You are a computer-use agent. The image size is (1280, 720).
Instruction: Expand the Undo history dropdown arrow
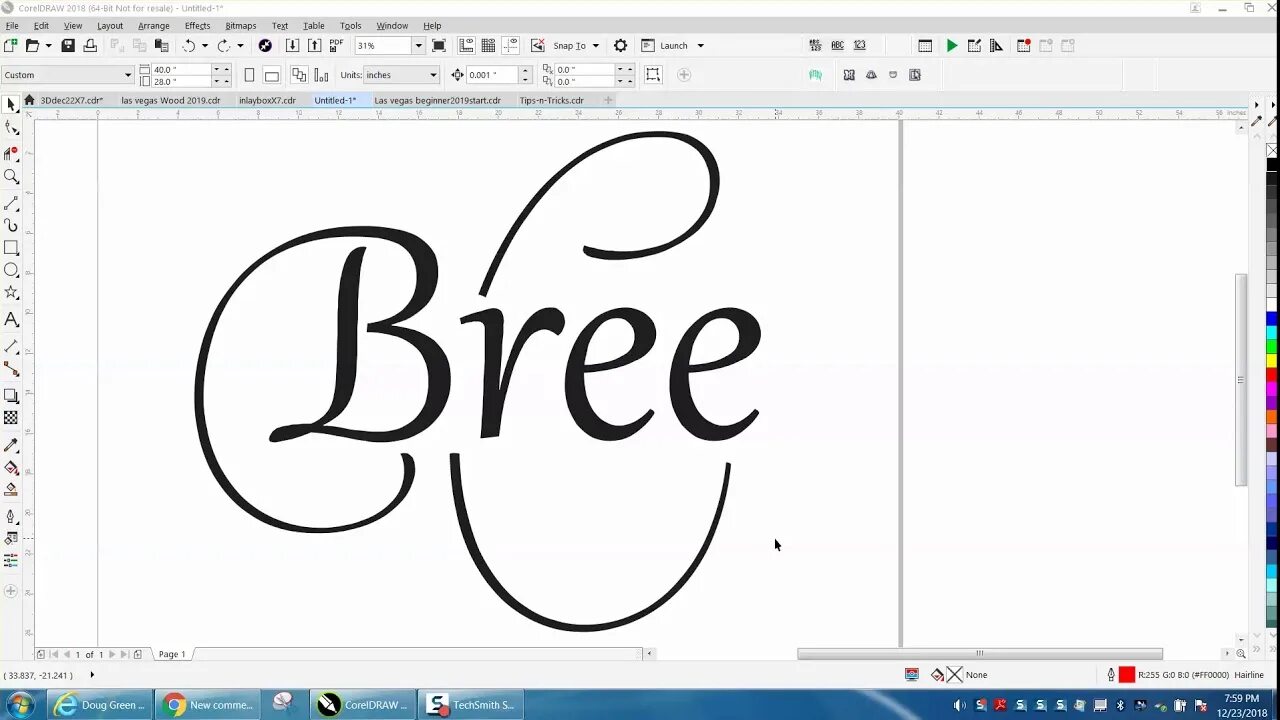(205, 45)
